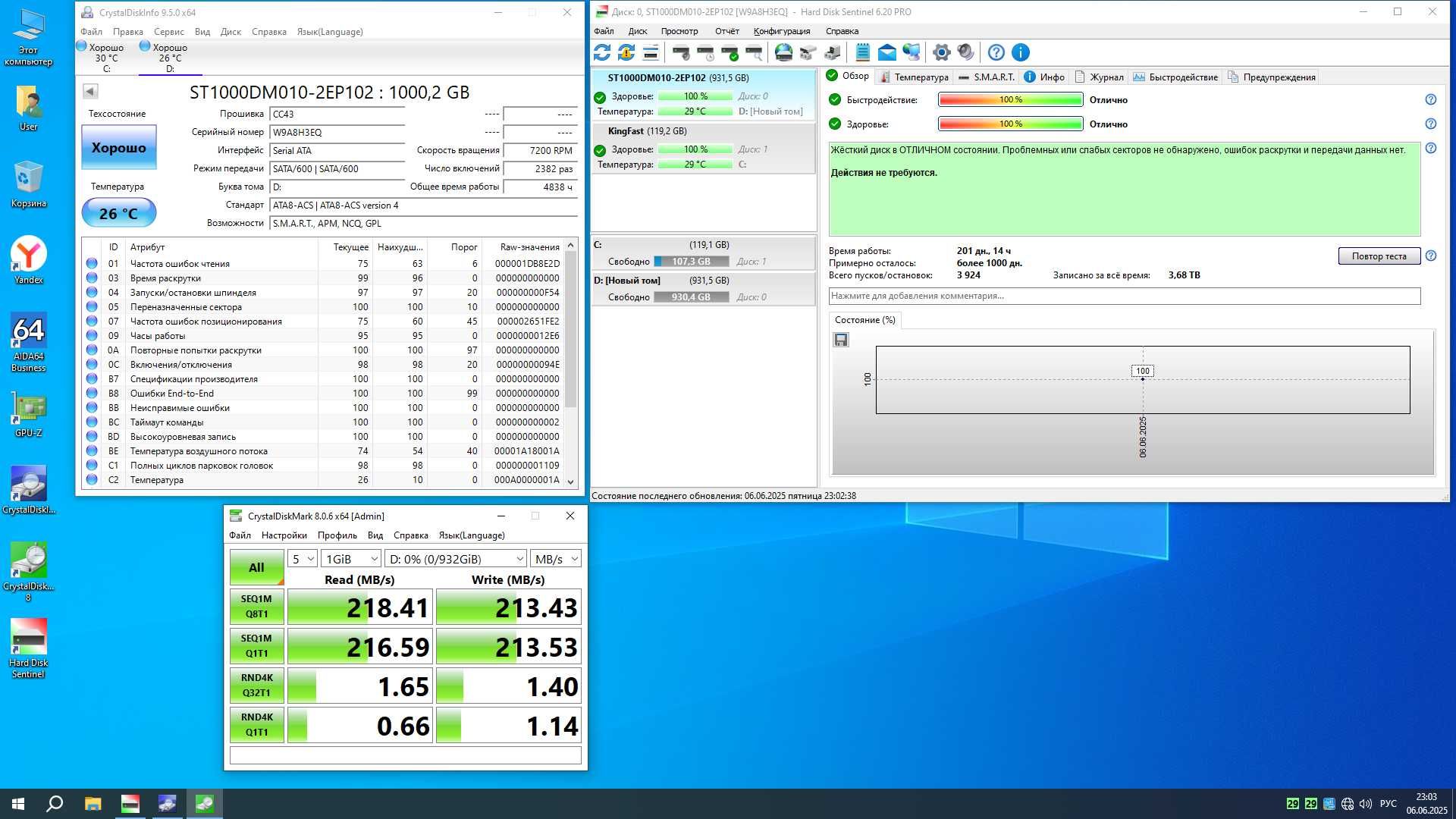Open Сервис menu in CrystalDiskInfo
Viewport: 1456px width, 819px height.
pos(168,32)
